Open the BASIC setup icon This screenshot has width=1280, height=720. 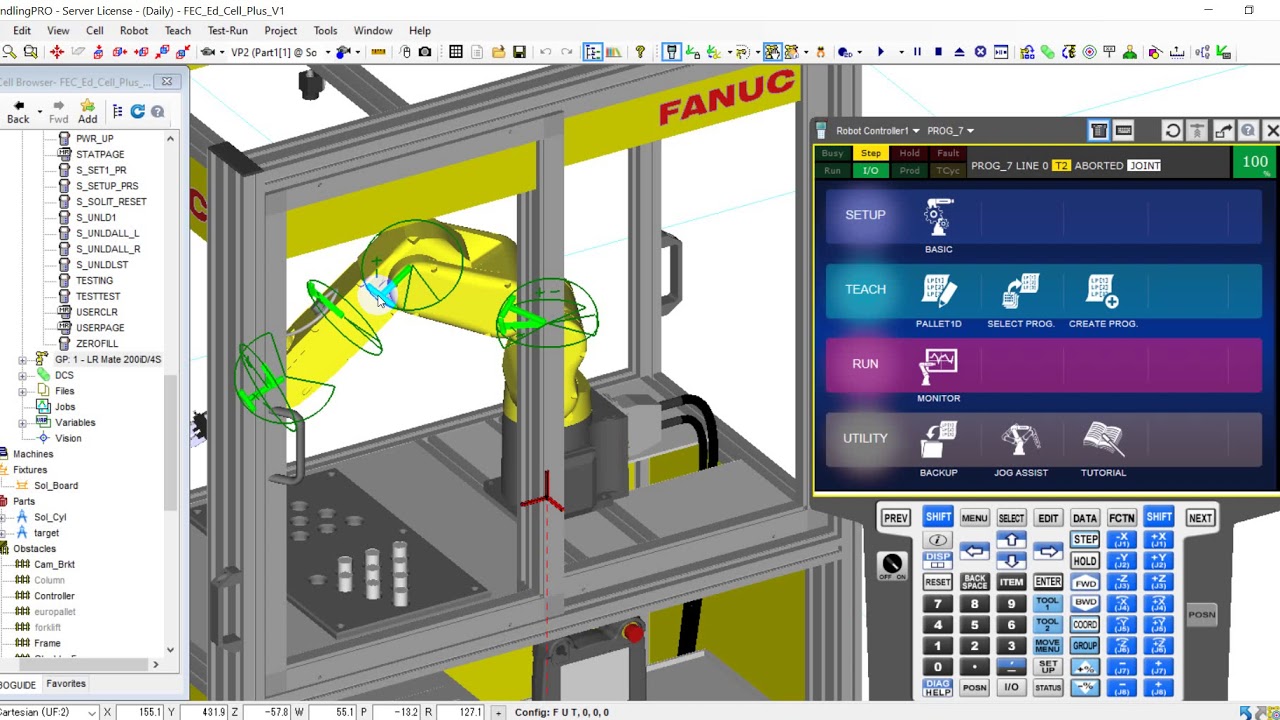point(938,217)
